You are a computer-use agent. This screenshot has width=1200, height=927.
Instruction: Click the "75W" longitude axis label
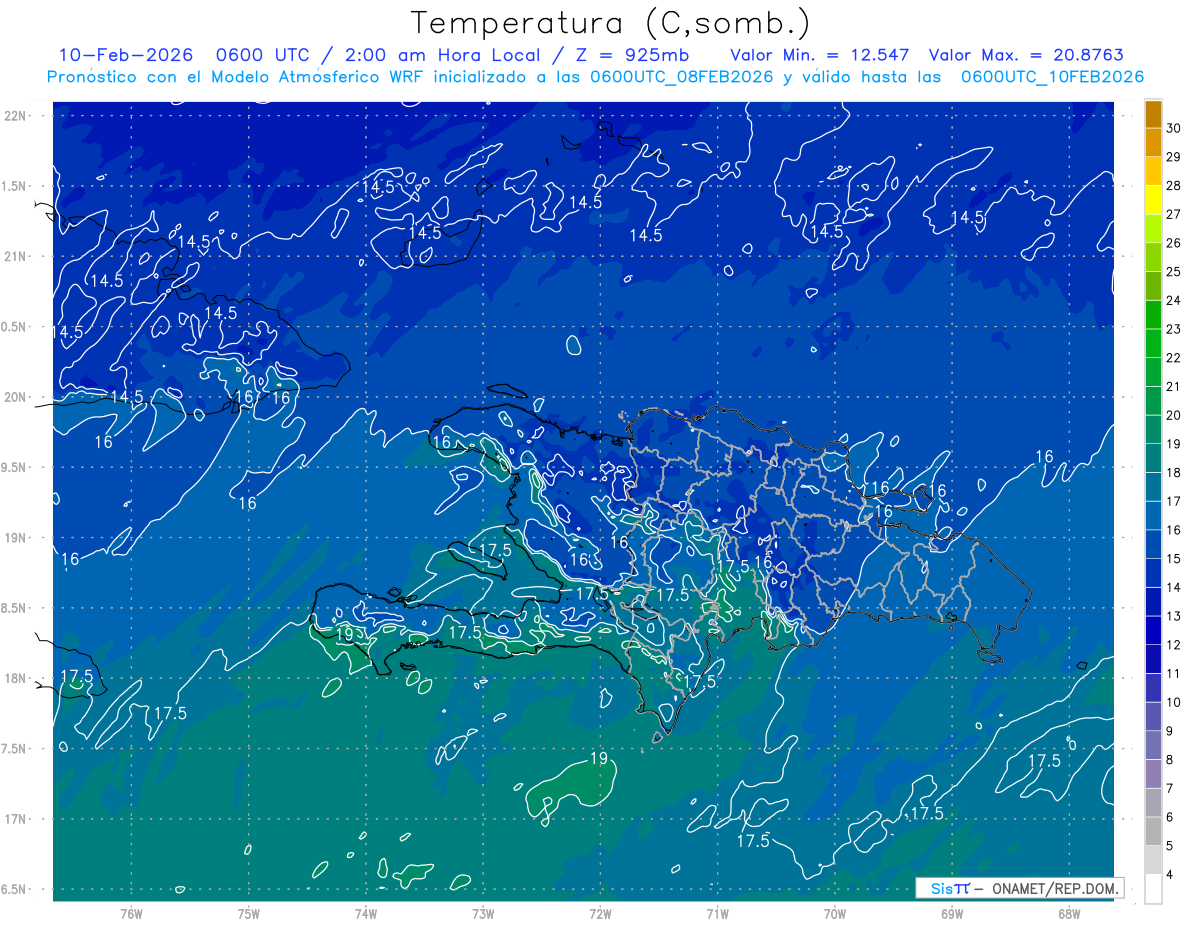[249, 914]
